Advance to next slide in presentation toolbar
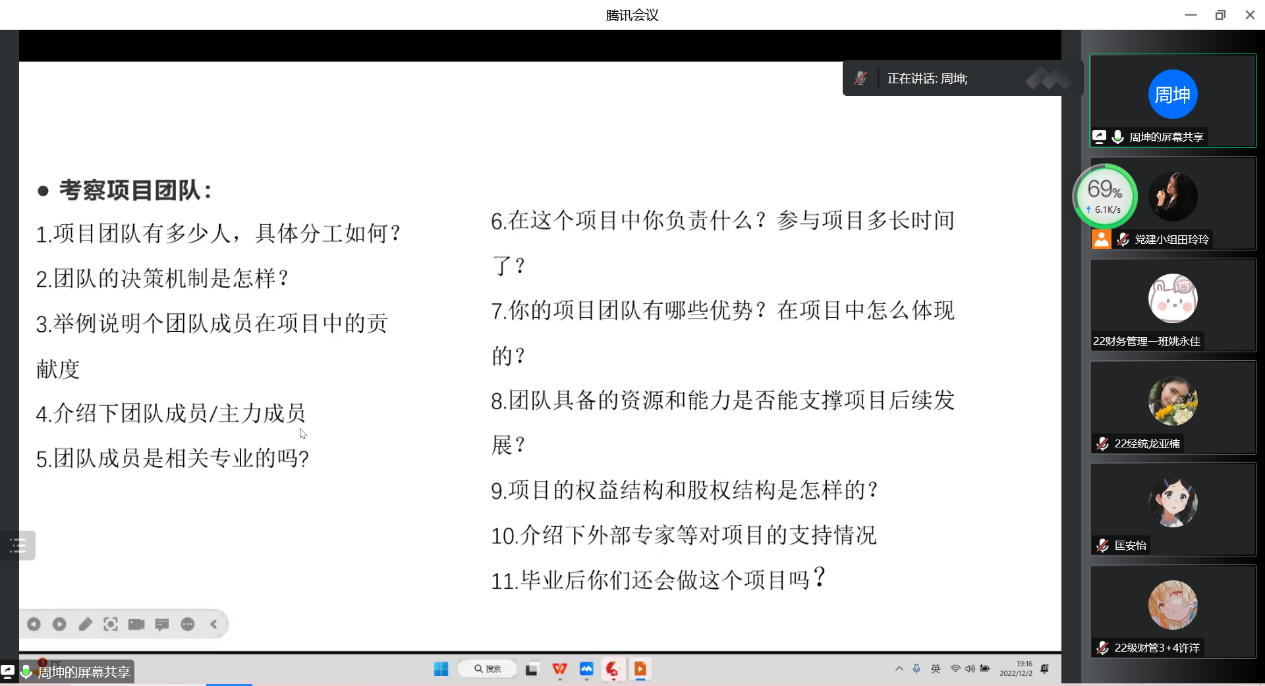Screen dimensions: 1265x686 [x=60, y=624]
